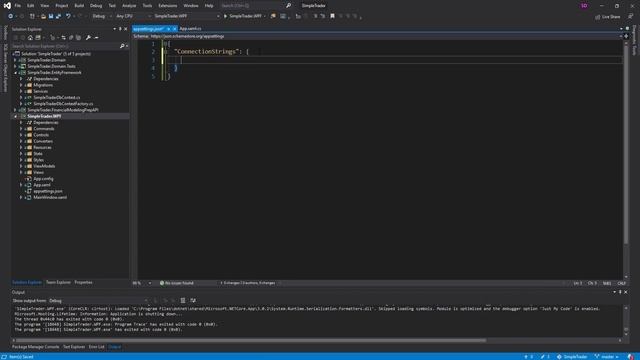Open the Package Manager Console tab

click(x=36, y=347)
